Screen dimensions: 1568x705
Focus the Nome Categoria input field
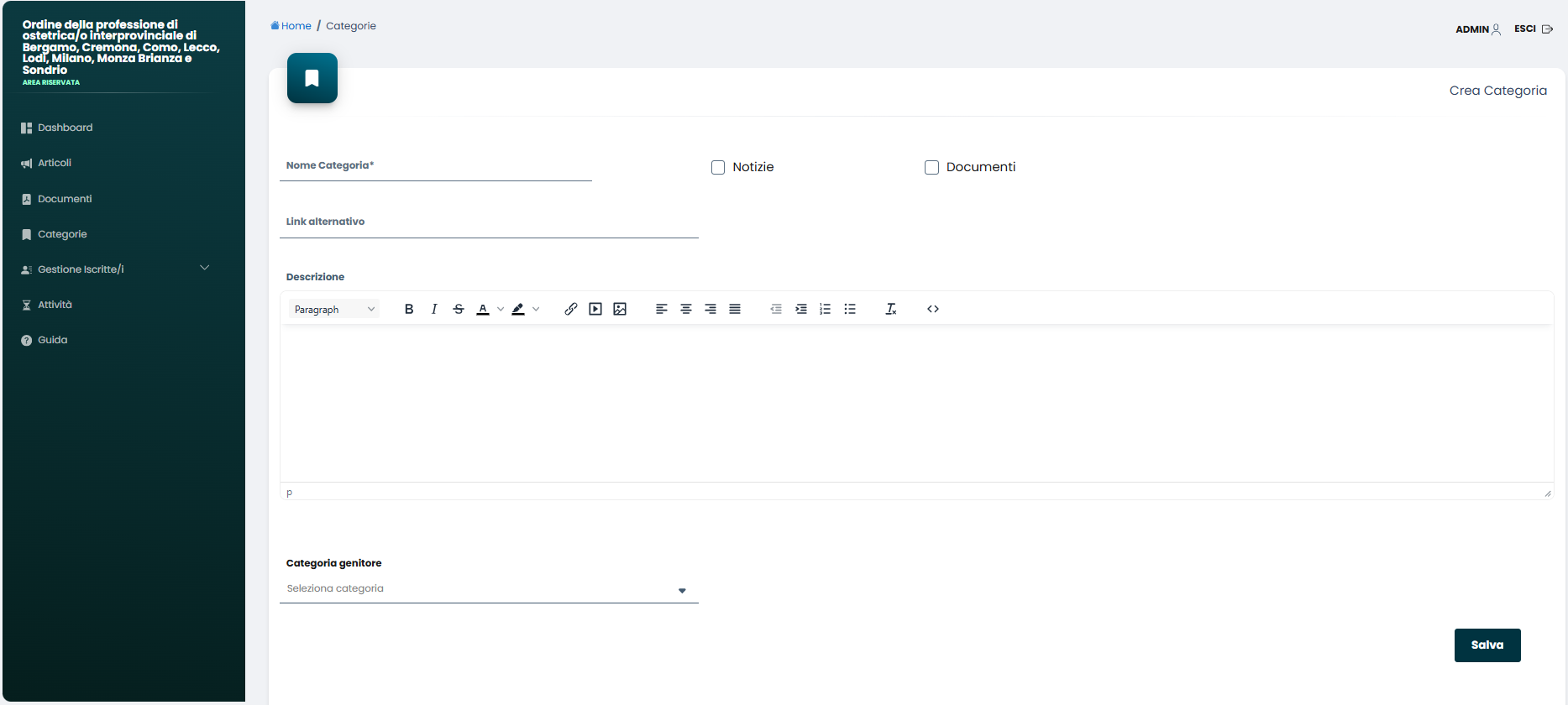click(435, 166)
